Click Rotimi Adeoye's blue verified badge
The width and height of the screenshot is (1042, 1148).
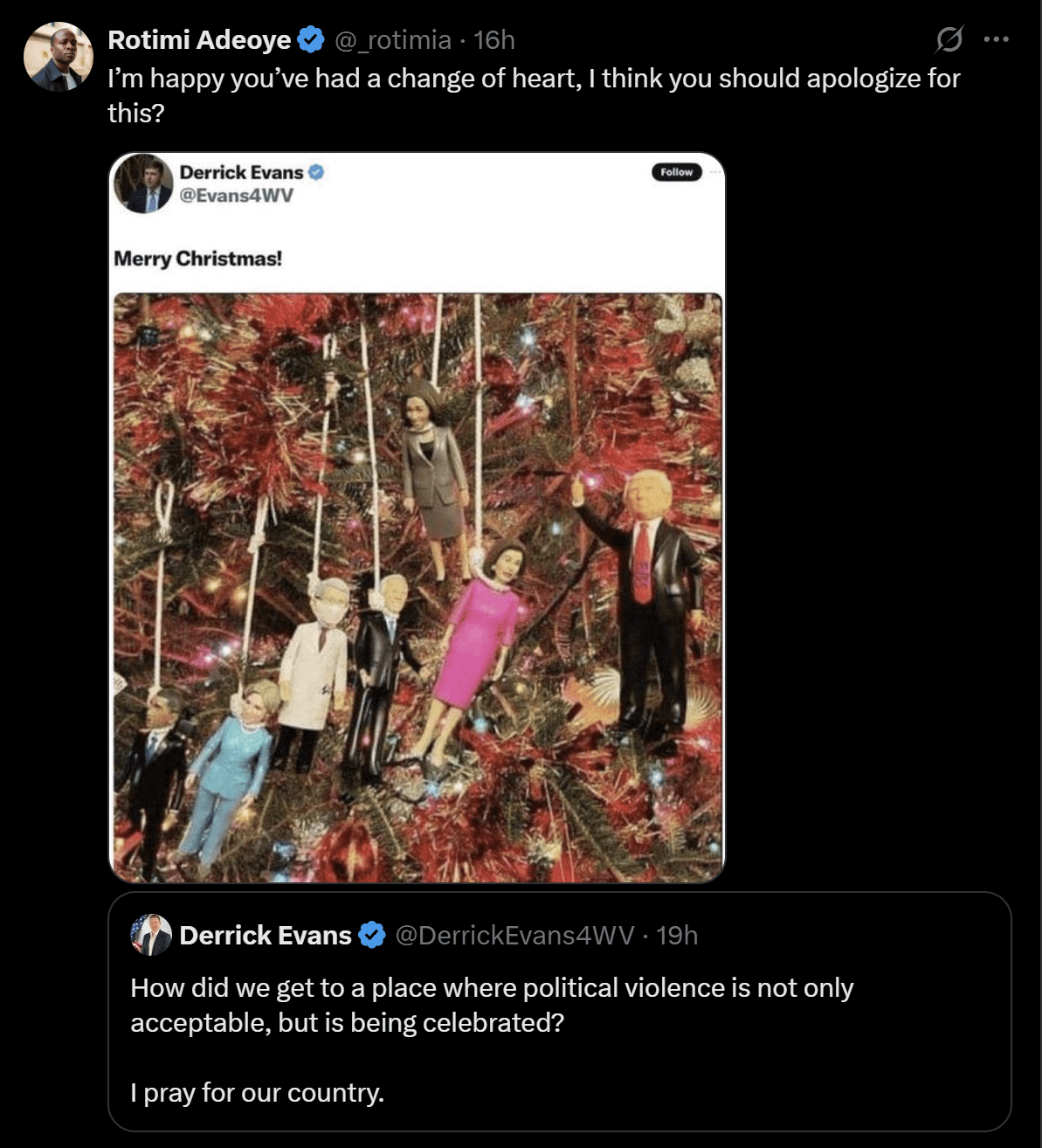311,40
